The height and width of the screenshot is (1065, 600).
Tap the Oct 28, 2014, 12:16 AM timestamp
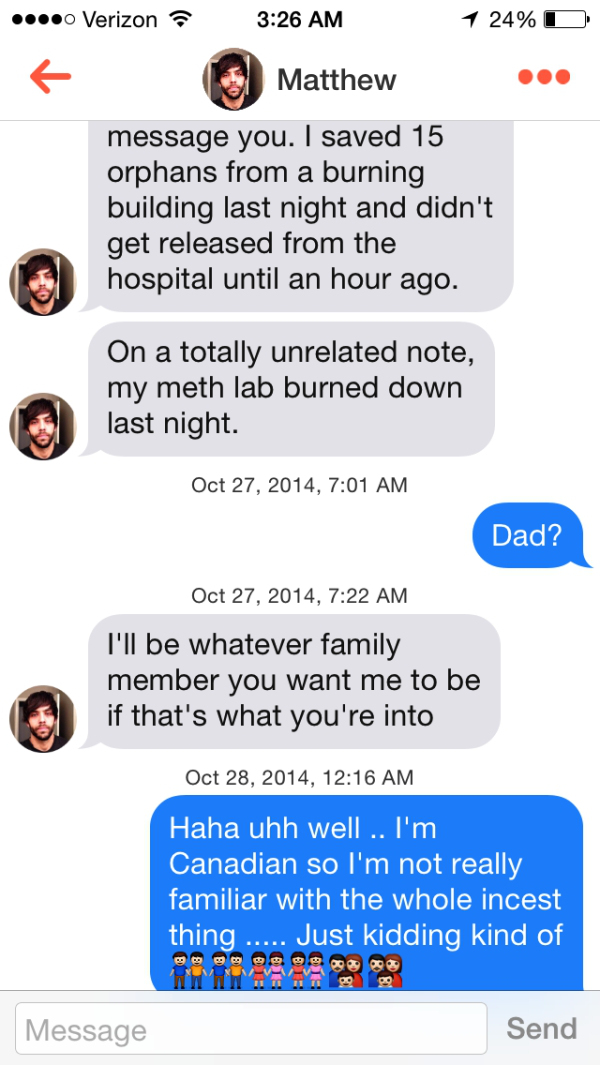pos(299,777)
